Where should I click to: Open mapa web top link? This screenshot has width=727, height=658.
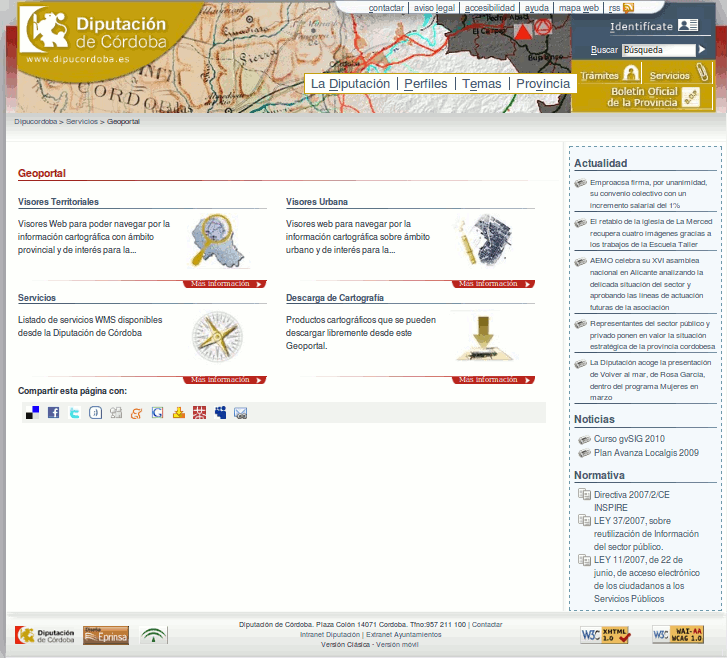click(x=579, y=8)
